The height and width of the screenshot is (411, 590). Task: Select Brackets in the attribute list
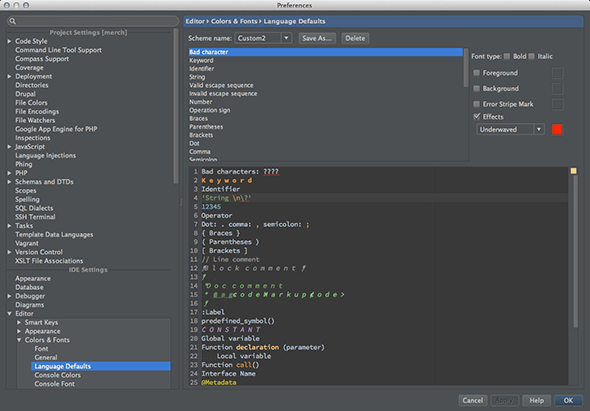coord(201,135)
